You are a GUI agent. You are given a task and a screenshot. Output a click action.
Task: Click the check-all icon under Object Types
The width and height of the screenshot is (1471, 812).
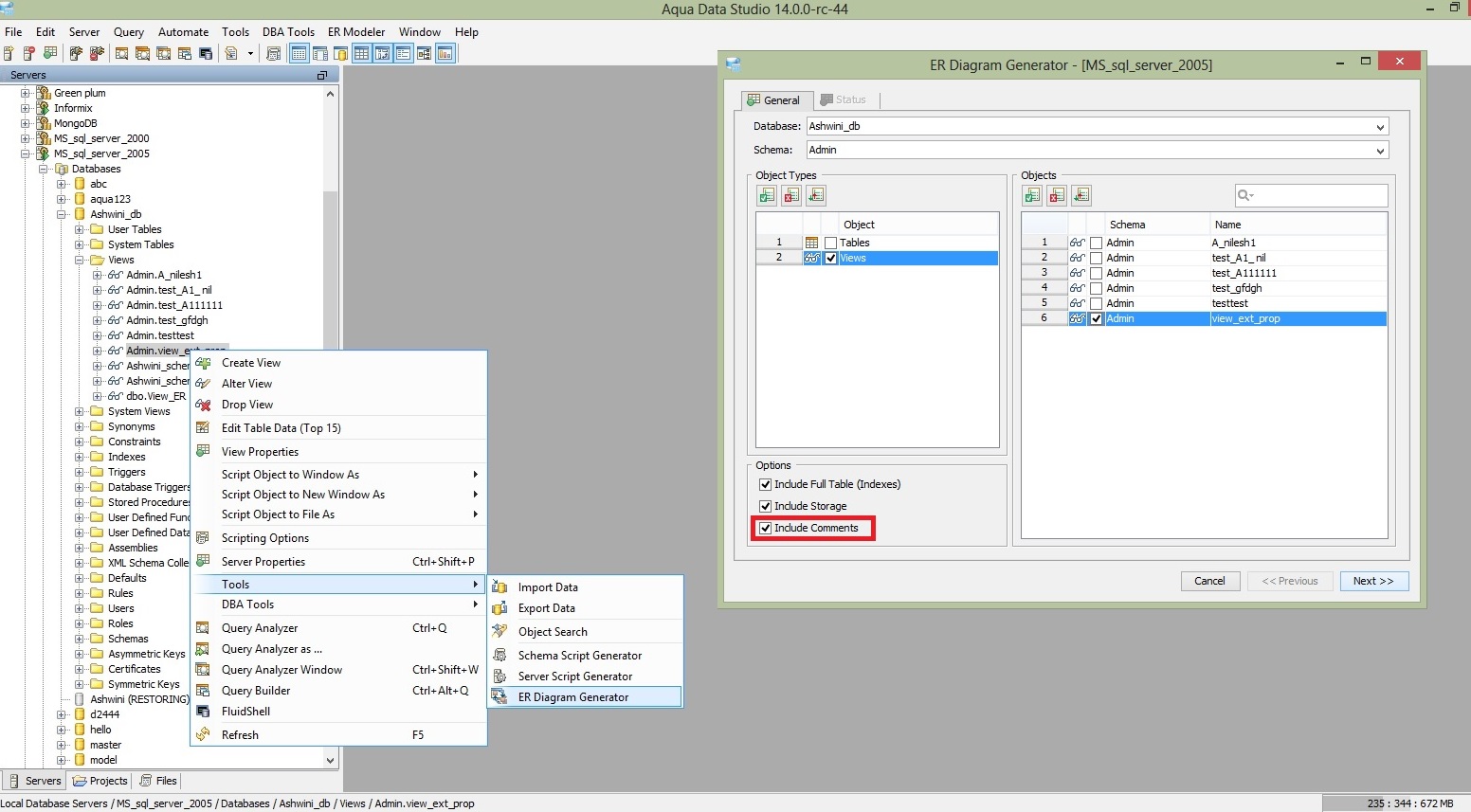tap(767, 195)
